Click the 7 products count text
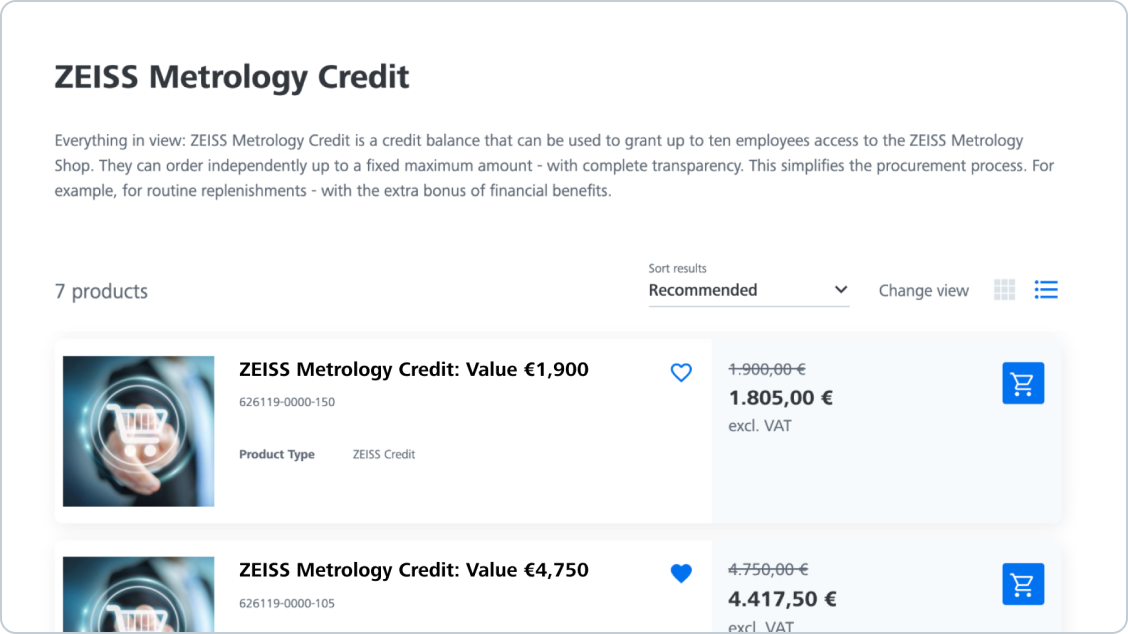This screenshot has width=1128, height=634. [x=101, y=292]
